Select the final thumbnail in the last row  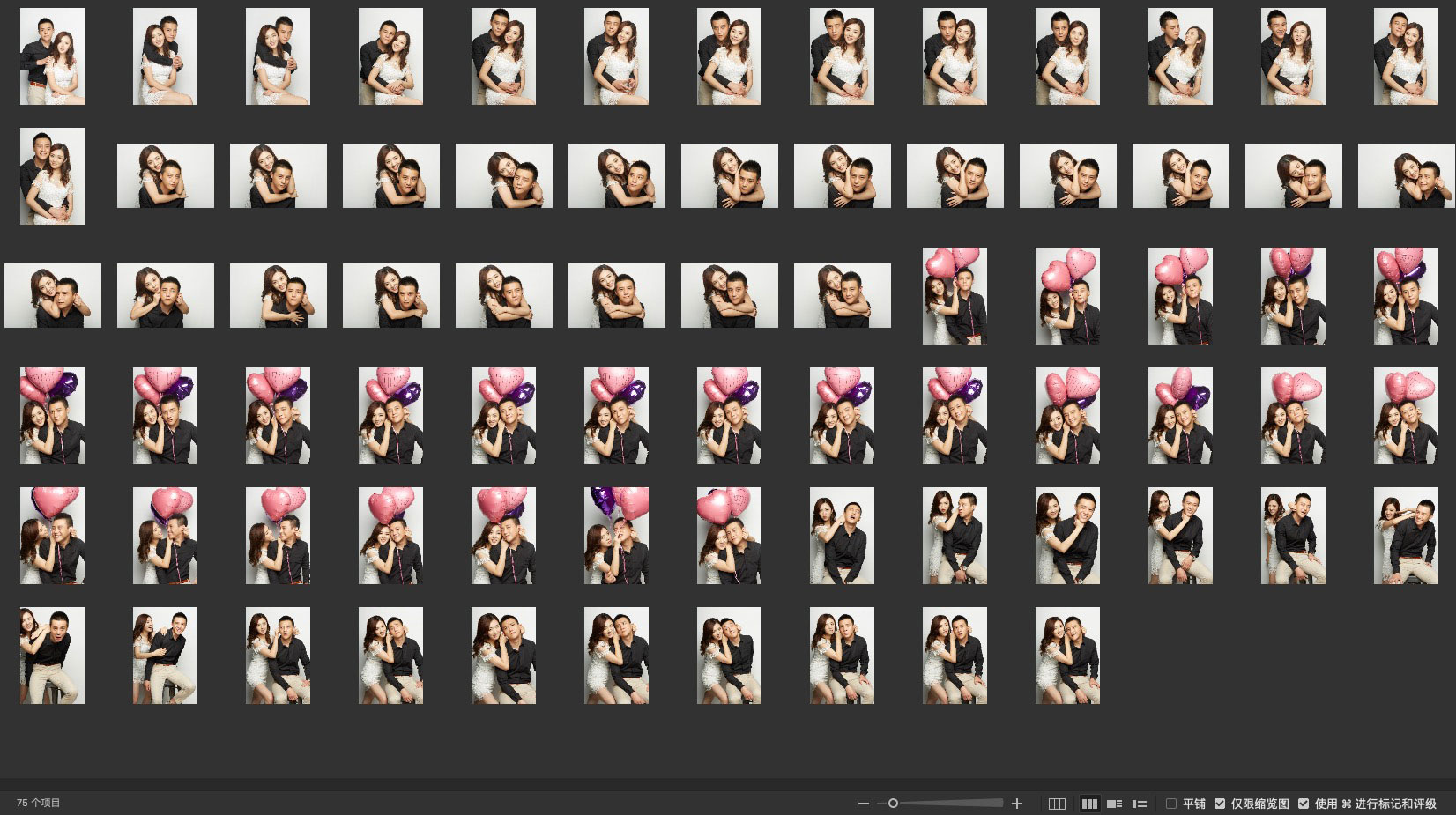1067,656
